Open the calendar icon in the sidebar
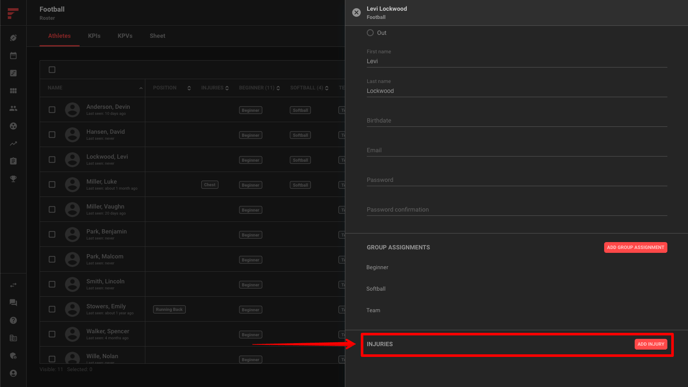The image size is (688, 387). coord(13,56)
